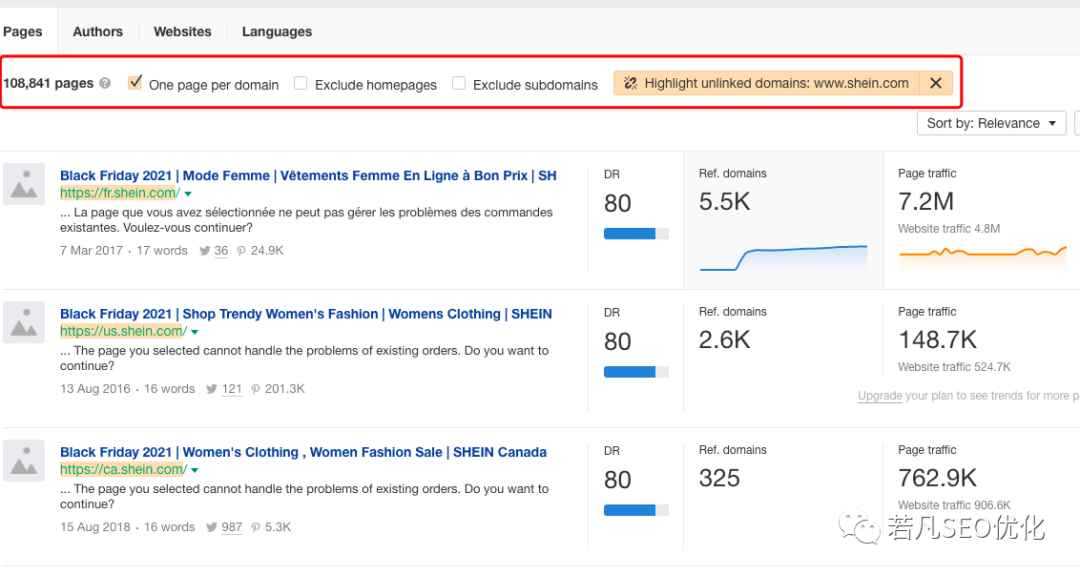This screenshot has height=575, width=1080.
Task: Expand the arrow next to https://fr.shein.com/
Action: coord(188,194)
